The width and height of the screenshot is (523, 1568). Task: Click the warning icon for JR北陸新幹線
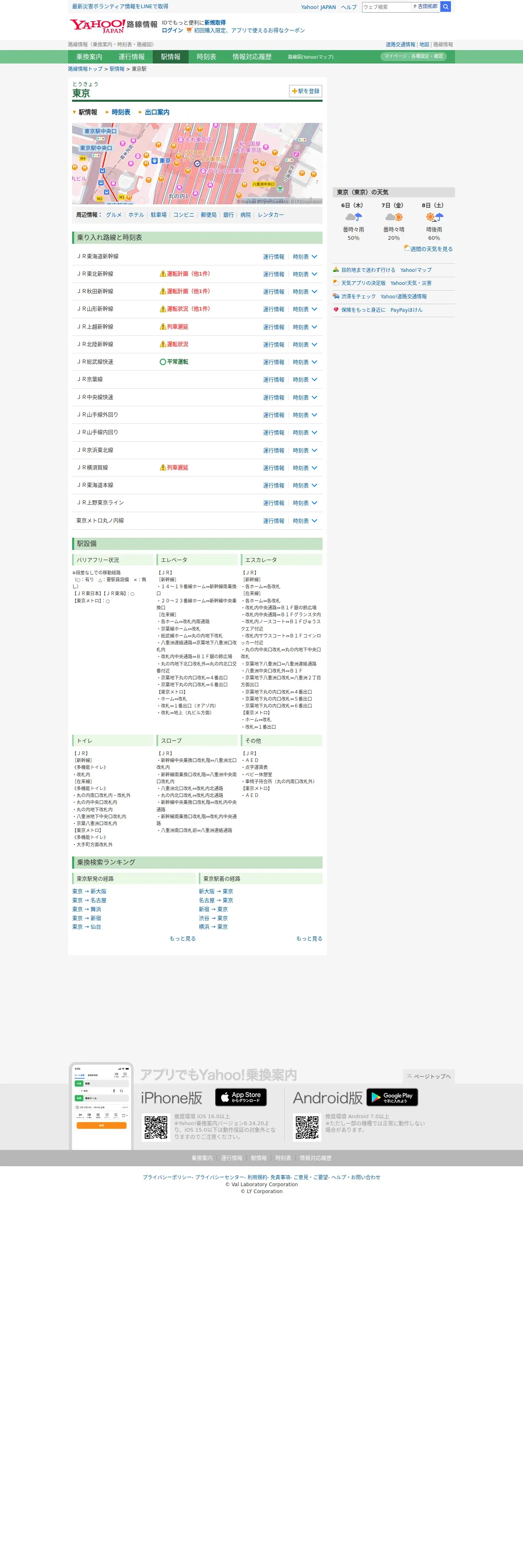(163, 344)
